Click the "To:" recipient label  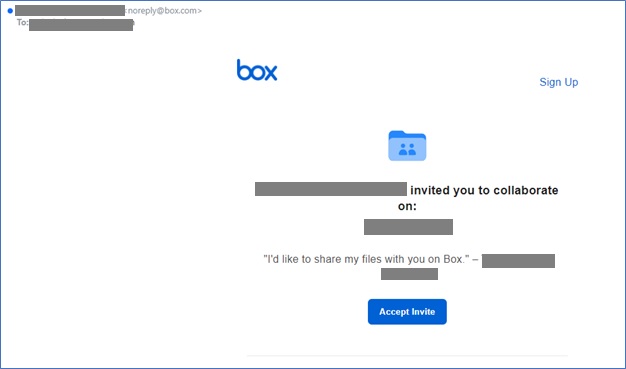pos(22,22)
